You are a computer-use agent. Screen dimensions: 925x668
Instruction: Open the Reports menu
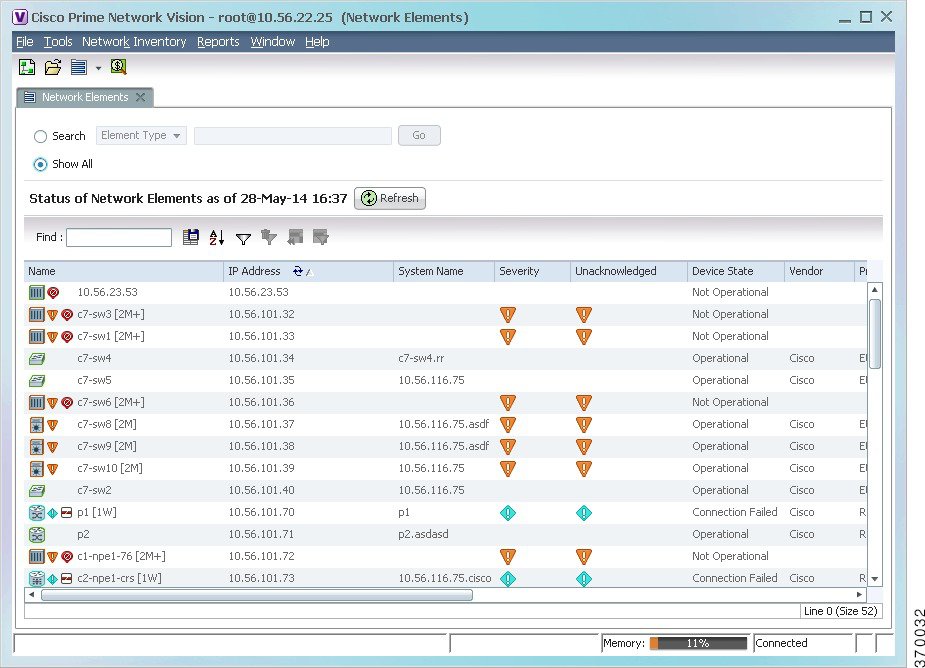coord(218,42)
